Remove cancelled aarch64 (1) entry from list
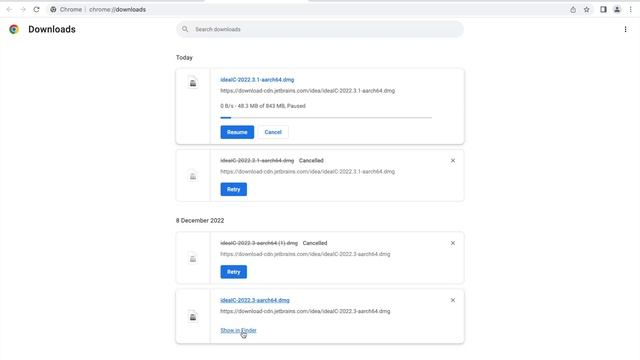The image size is (640, 360). (453, 243)
